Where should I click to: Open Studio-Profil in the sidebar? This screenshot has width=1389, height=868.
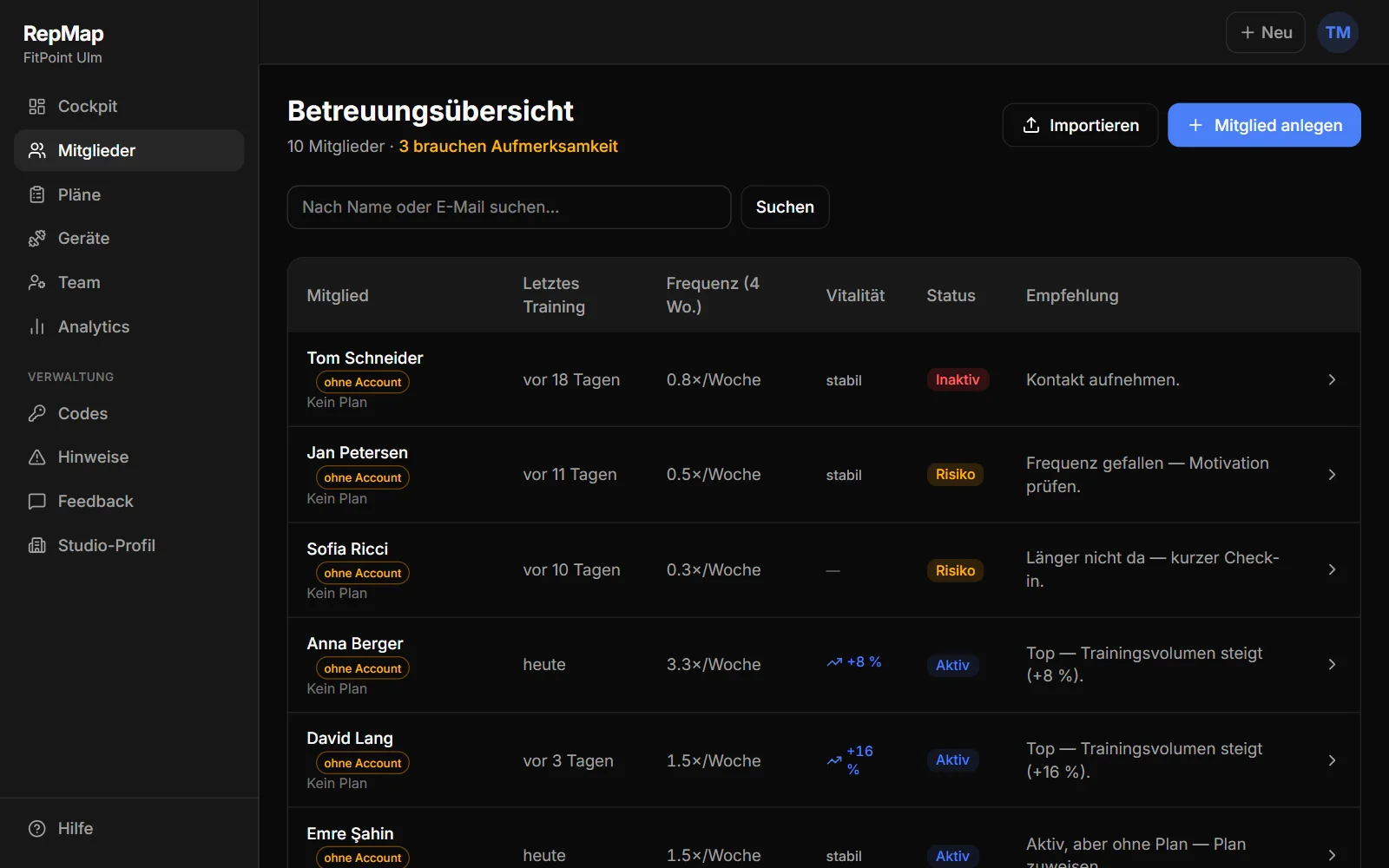128,546
